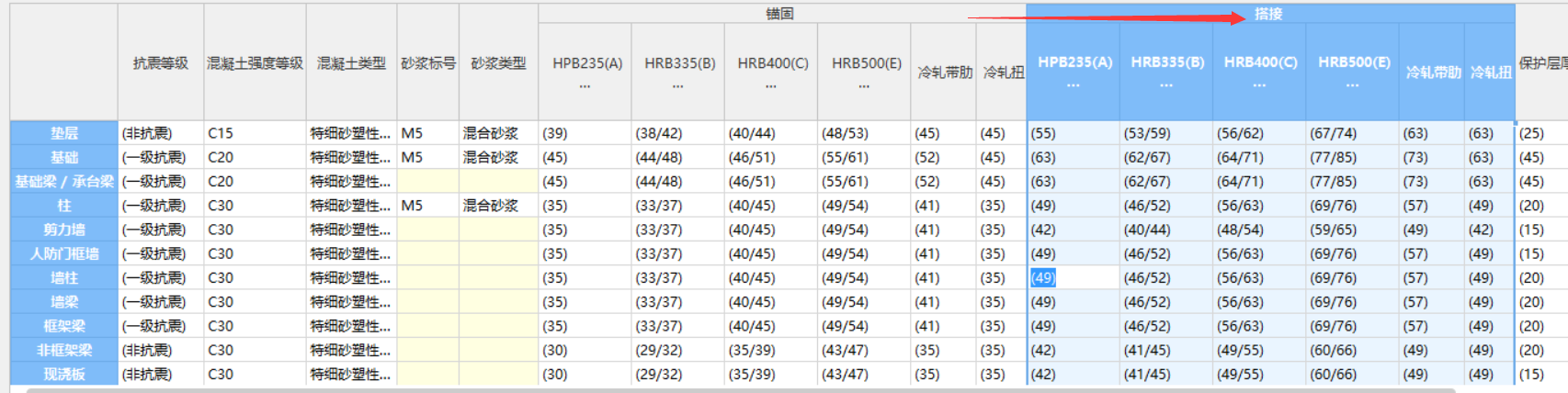Select the 现浇板 row header
This screenshot has height=393, width=1568.
[63, 375]
